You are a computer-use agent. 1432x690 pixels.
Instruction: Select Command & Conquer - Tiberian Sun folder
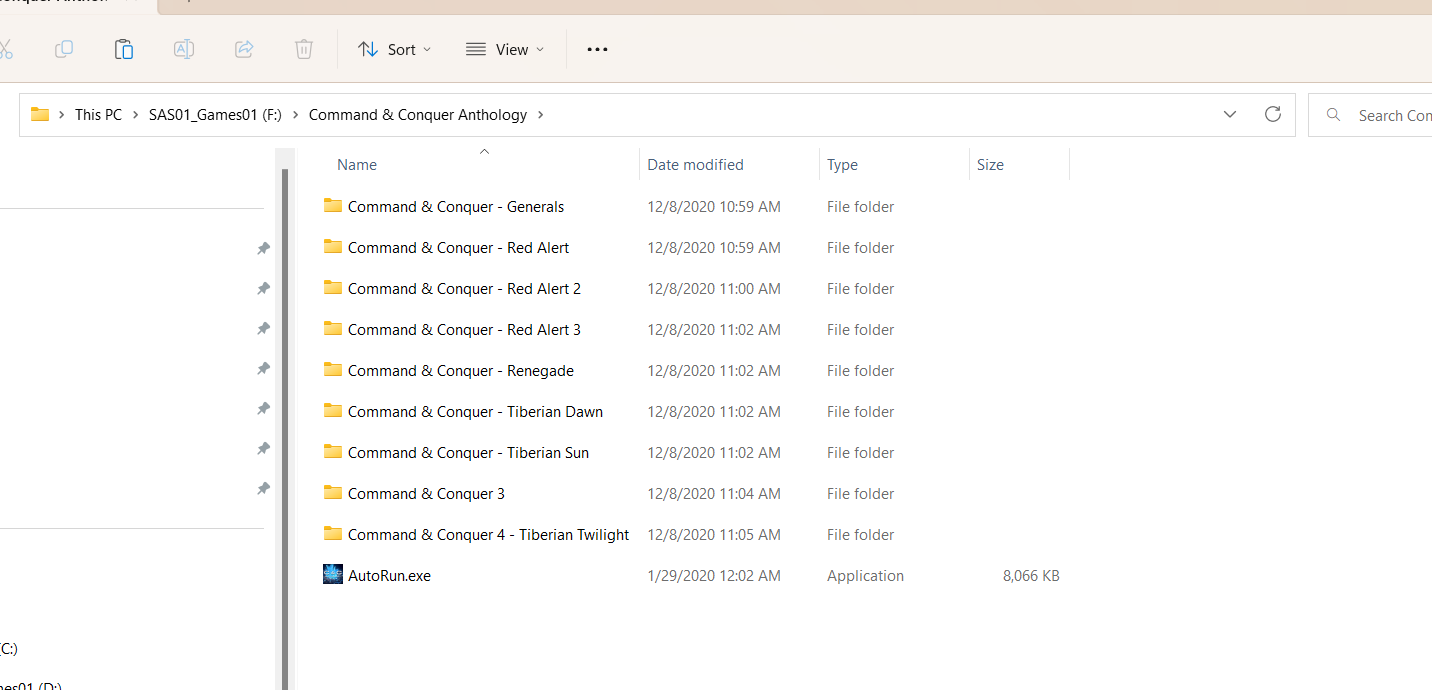coord(468,453)
